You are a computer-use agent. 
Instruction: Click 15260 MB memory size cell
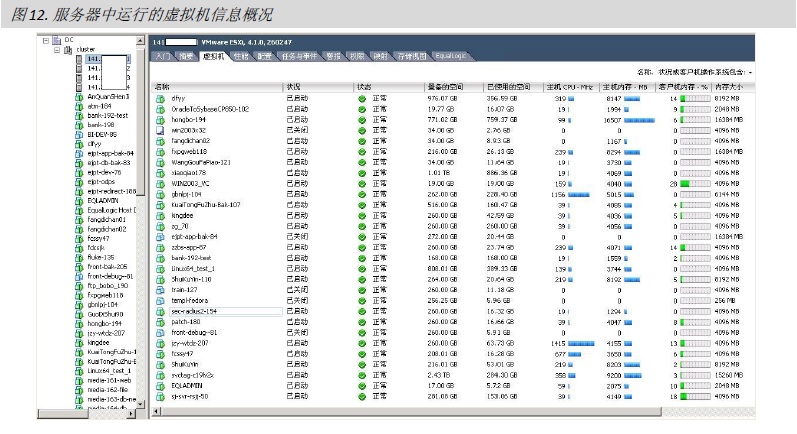click(x=728, y=375)
